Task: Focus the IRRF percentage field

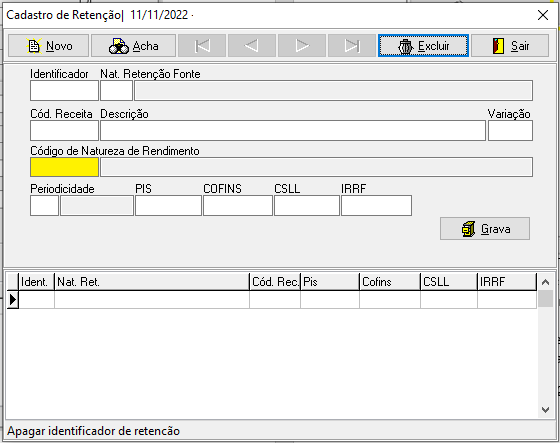Action: (376, 205)
